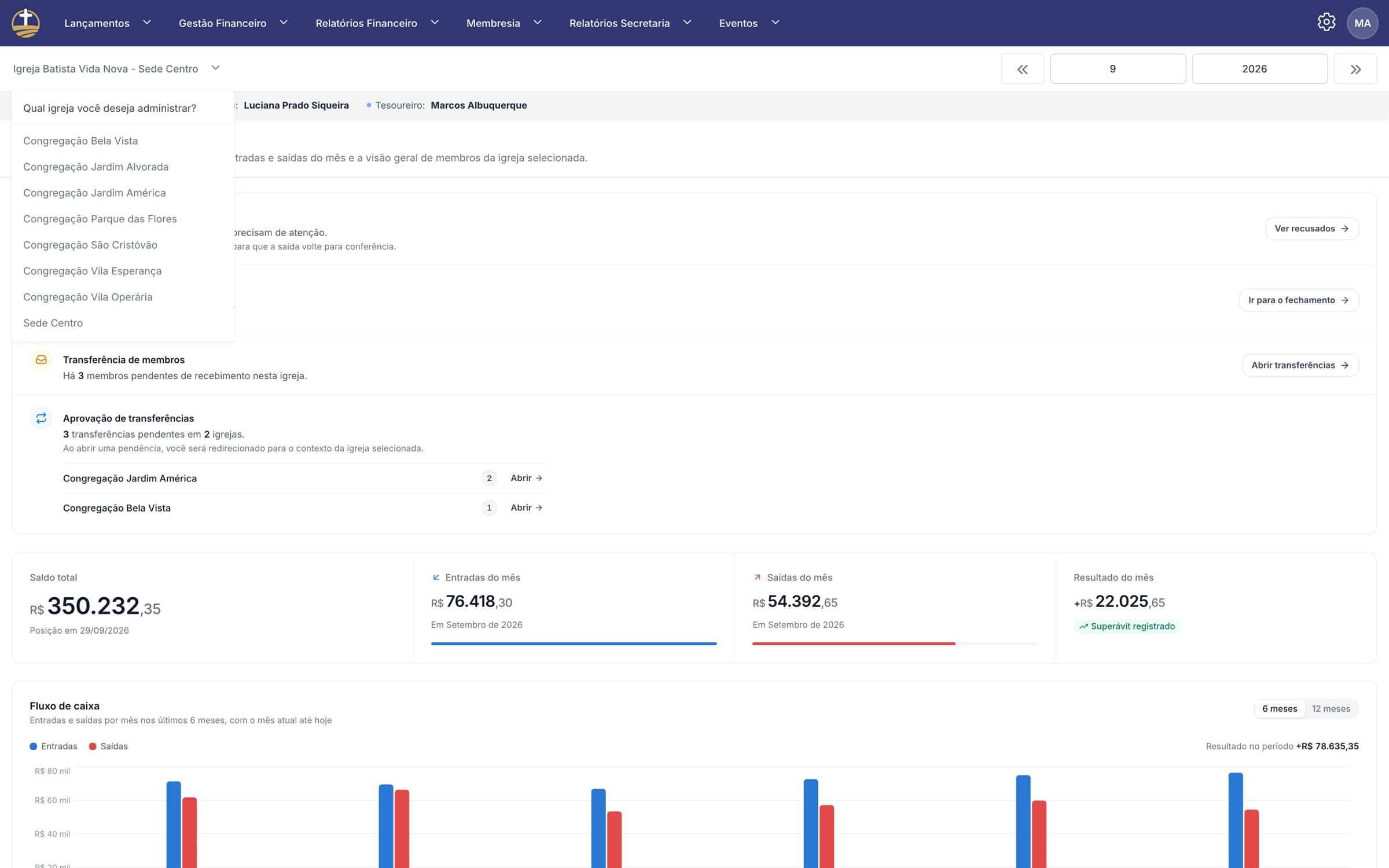Click the Transferência de membros inbox icon
Viewport: 1389px width, 868px height.
click(x=41, y=360)
